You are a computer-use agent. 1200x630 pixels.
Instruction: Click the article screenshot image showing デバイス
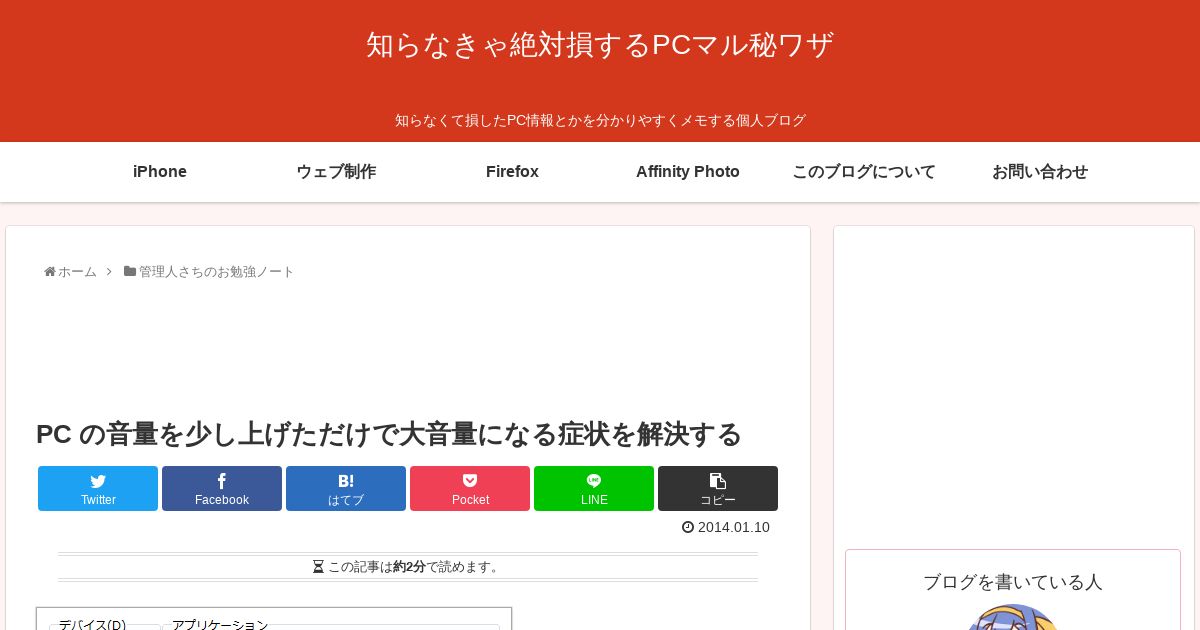click(274, 619)
